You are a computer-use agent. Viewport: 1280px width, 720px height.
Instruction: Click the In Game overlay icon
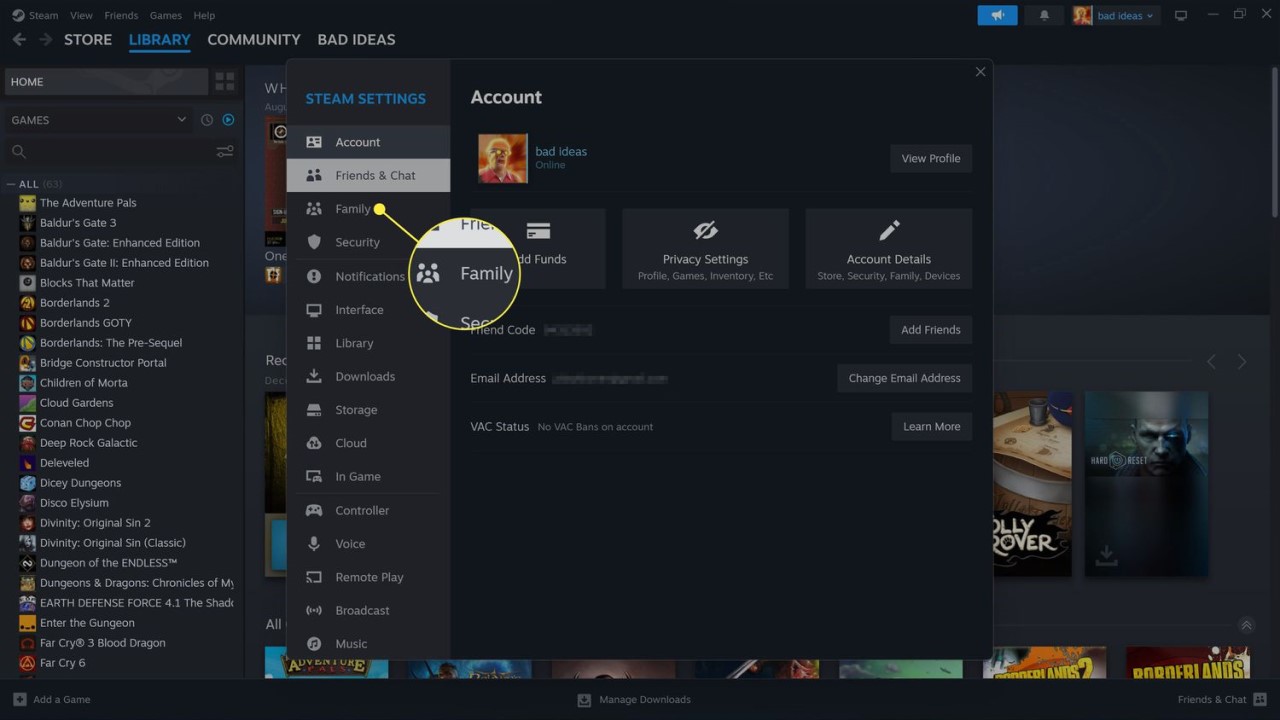(x=314, y=477)
